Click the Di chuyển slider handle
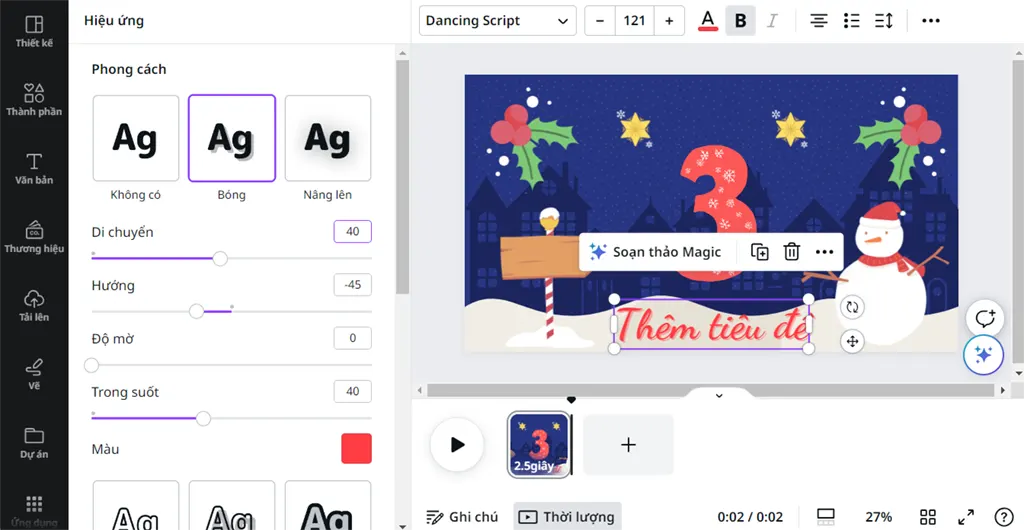Screen dimensions: 1024x530 coord(220,258)
